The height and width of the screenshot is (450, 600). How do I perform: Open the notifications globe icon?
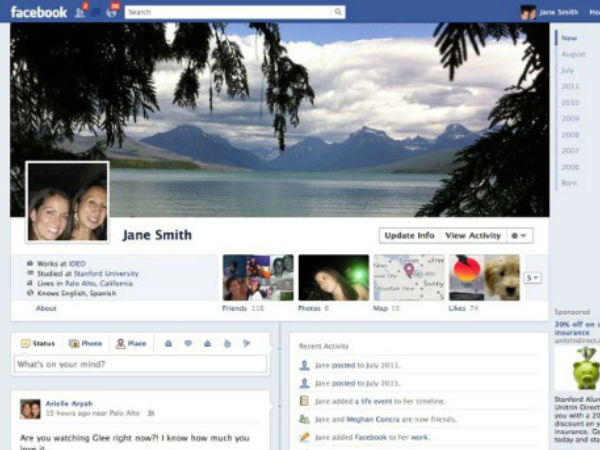(112, 12)
